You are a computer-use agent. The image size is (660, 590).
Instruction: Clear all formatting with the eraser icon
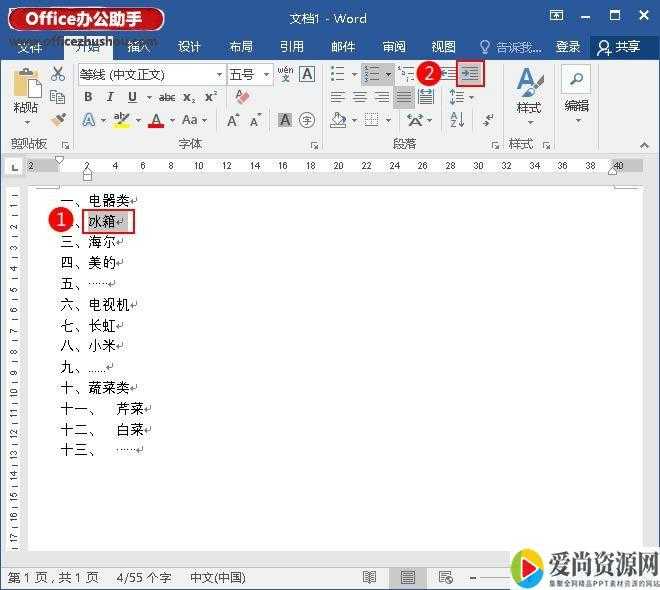[240, 97]
